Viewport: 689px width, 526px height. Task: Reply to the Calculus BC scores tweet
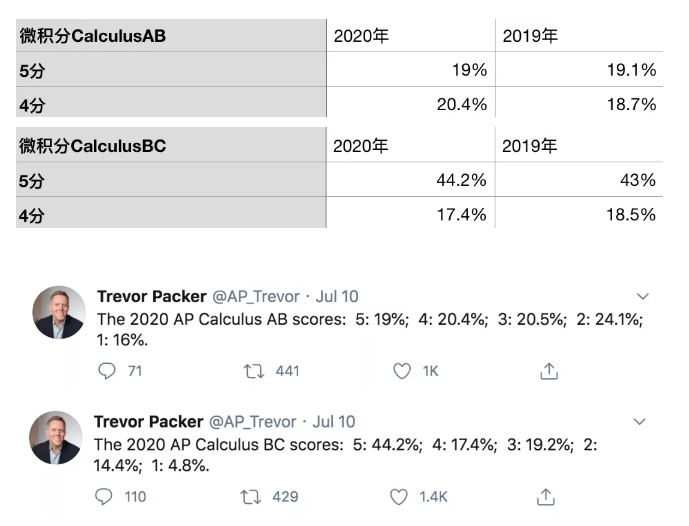coord(104,497)
